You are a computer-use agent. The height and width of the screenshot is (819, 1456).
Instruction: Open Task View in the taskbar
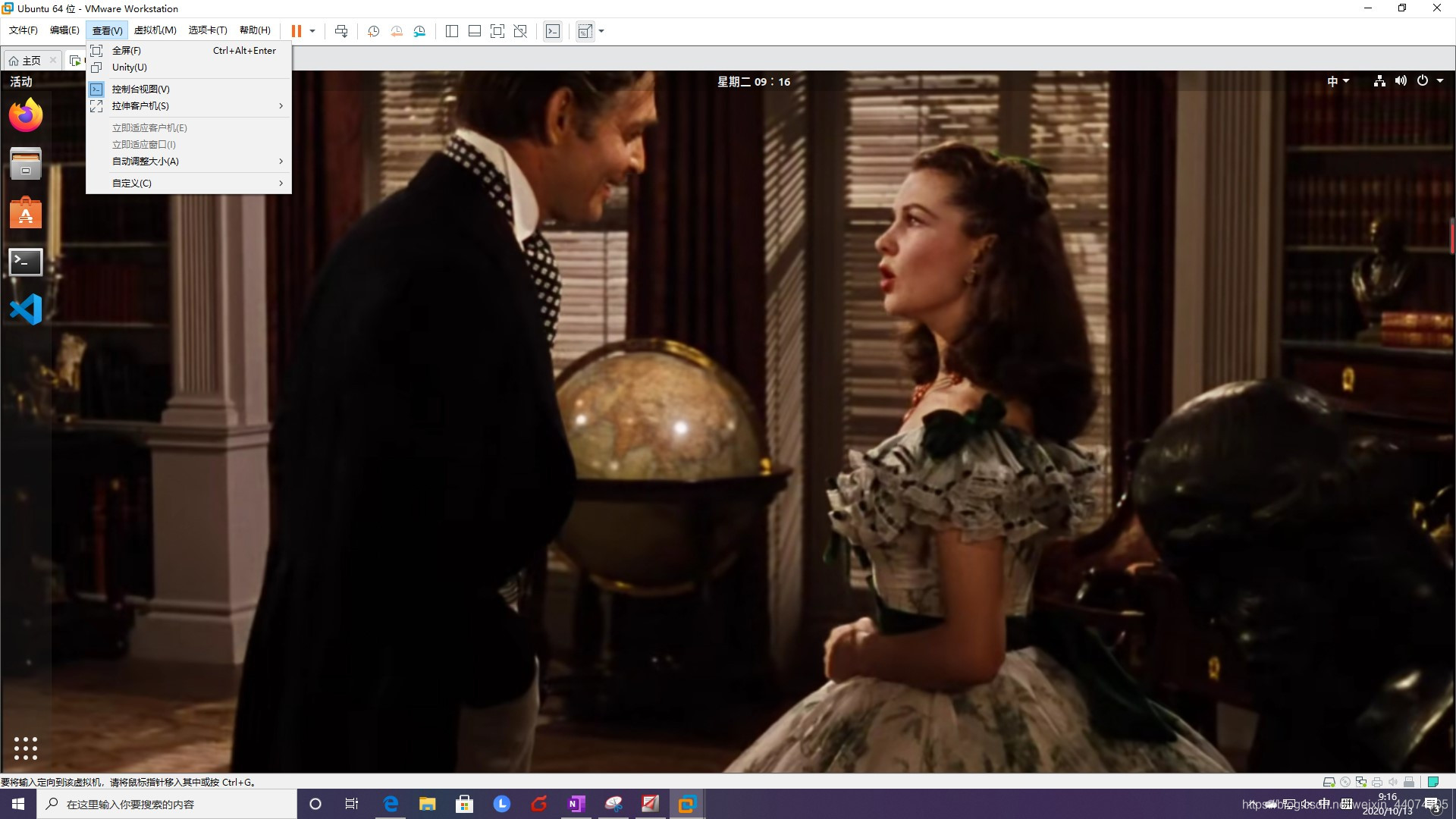tap(352, 804)
